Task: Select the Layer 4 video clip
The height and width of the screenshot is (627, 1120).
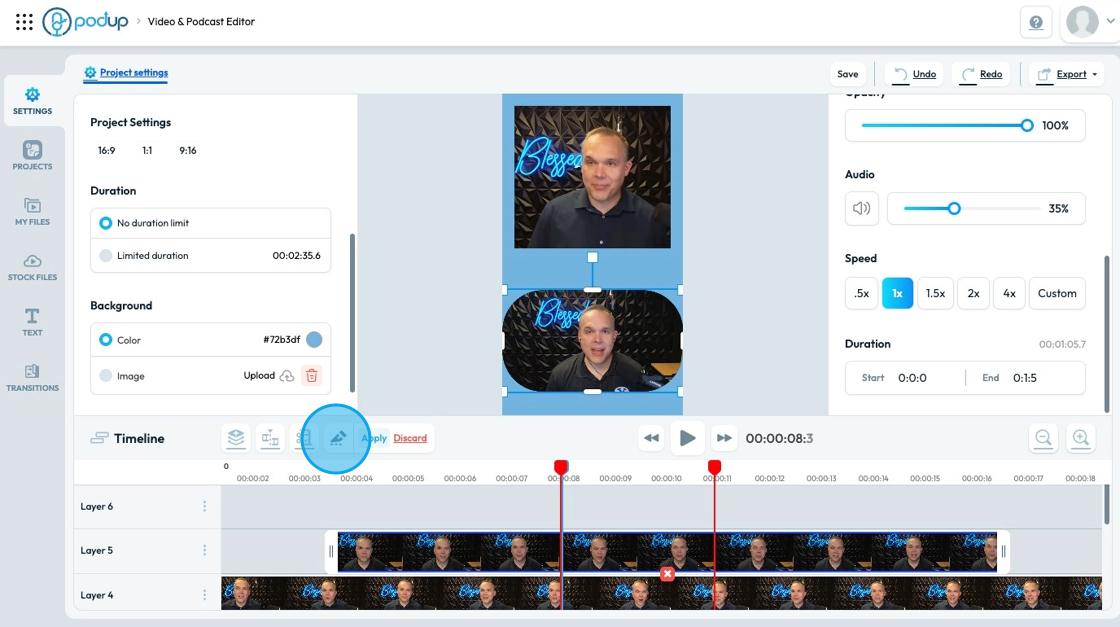Action: coord(661,593)
